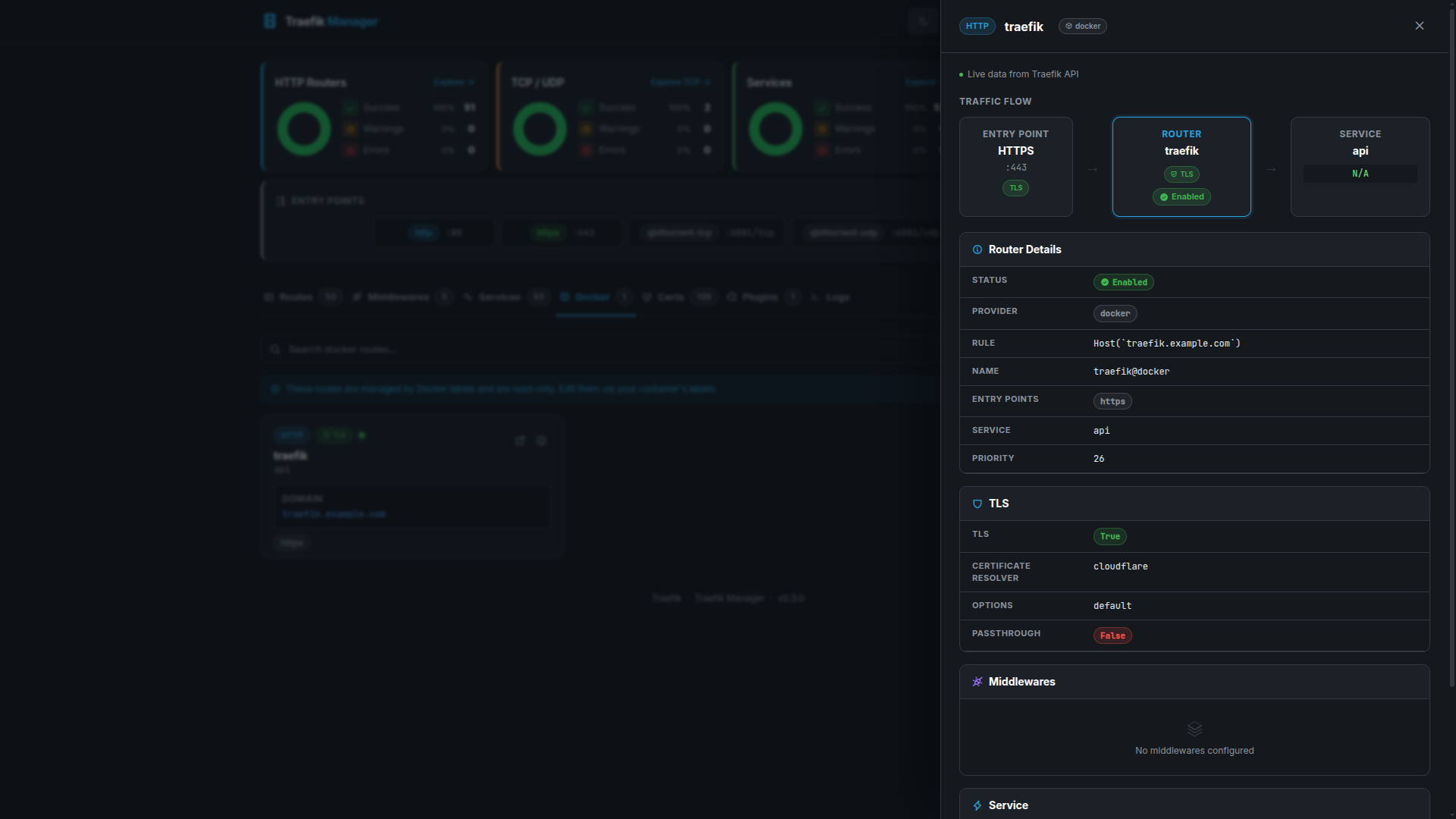
Task: Click the traefik.example.com domain link
Action: tap(334, 514)
